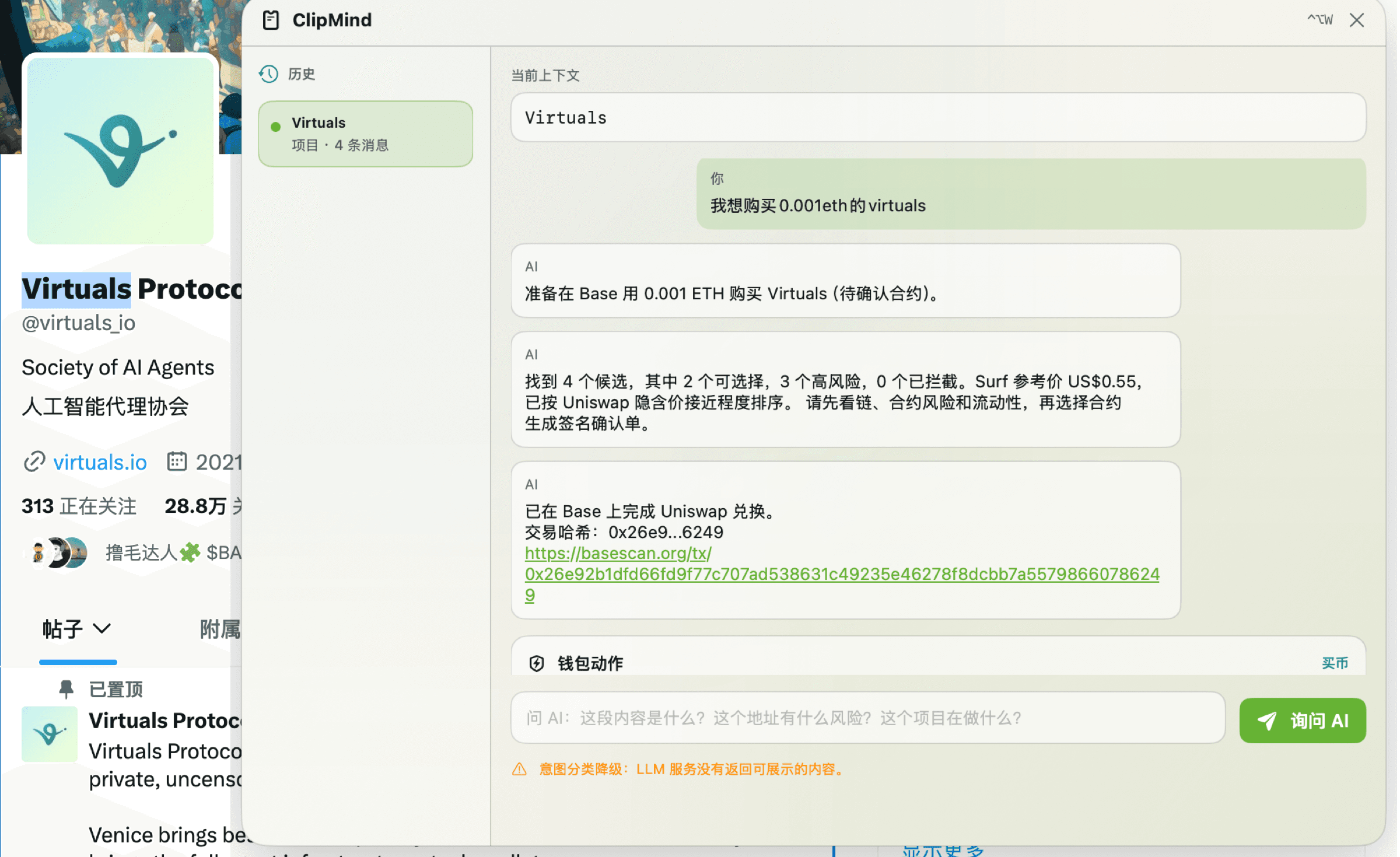Switch to the 附属 tab
The width and height of the screenshot is (1400, 857).
click(x=220, y=629)
